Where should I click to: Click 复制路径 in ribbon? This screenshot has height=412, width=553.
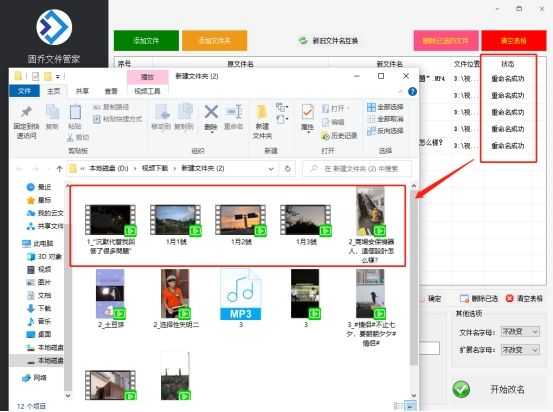[111, 107]
